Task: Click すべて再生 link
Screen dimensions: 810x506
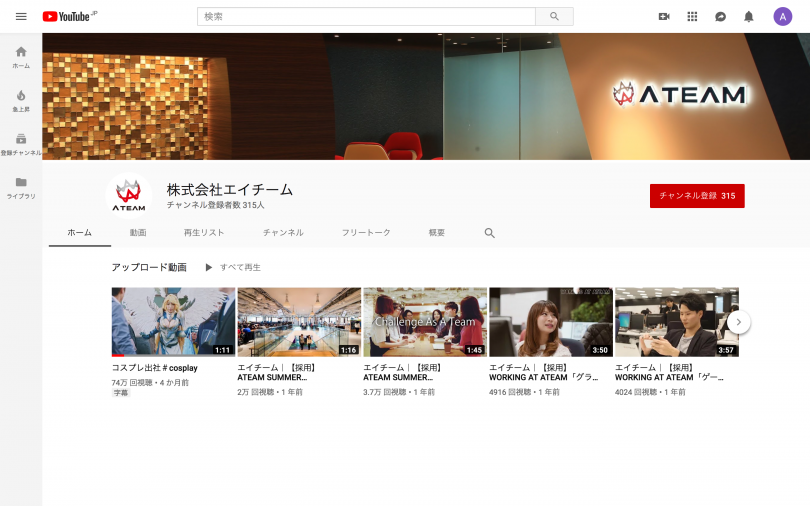Action: pos(240,267)
